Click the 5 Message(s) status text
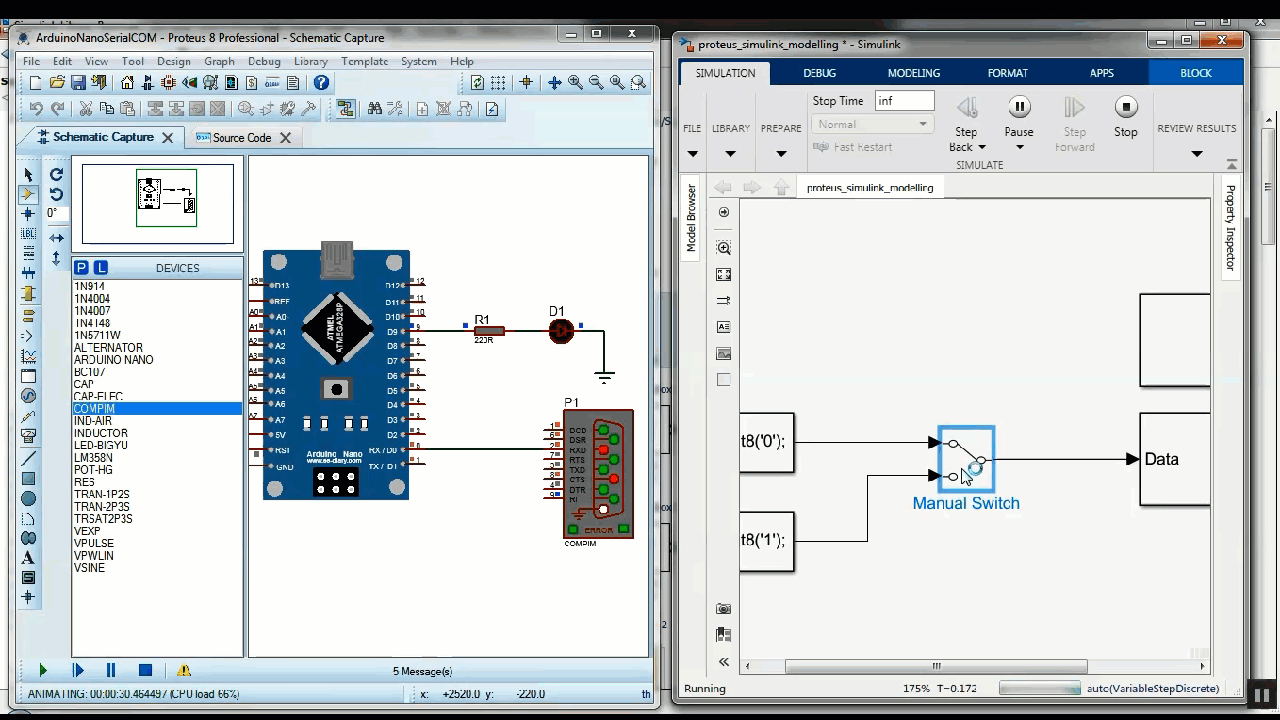This screenshot has width=1280, height=720. (x=422, y=671)
